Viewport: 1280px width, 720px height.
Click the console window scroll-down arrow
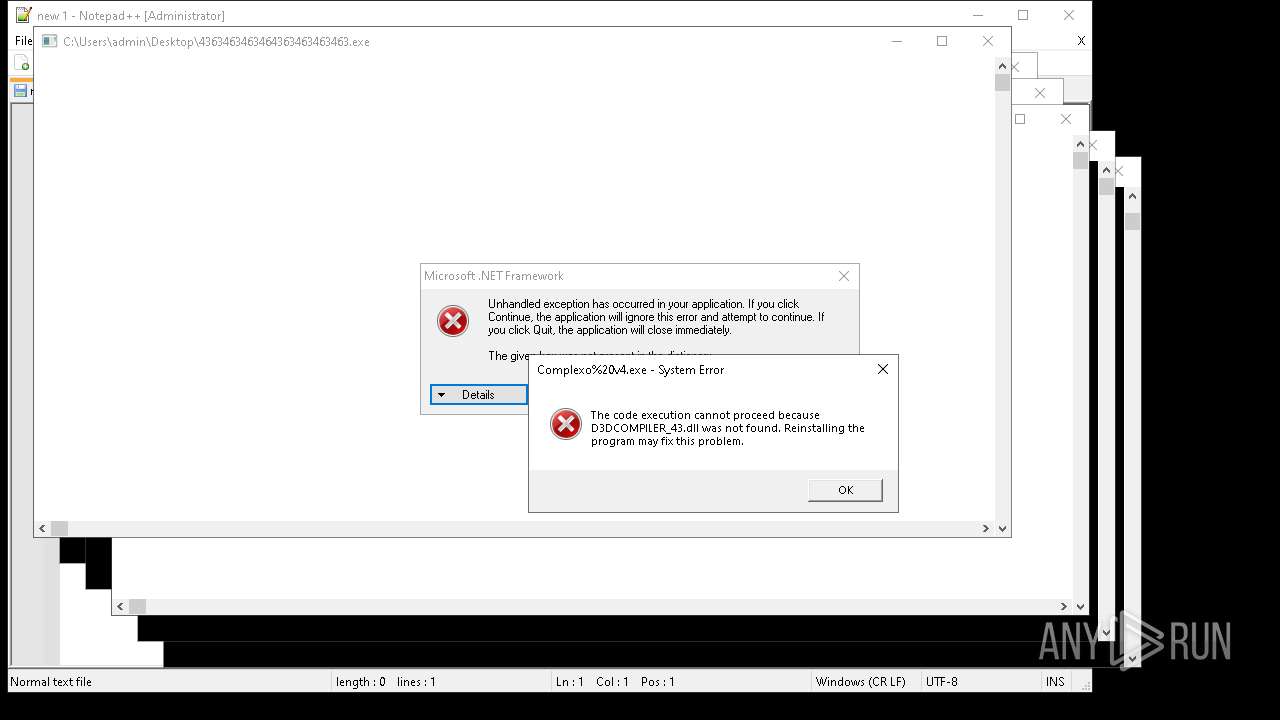tap(1002, 528)
